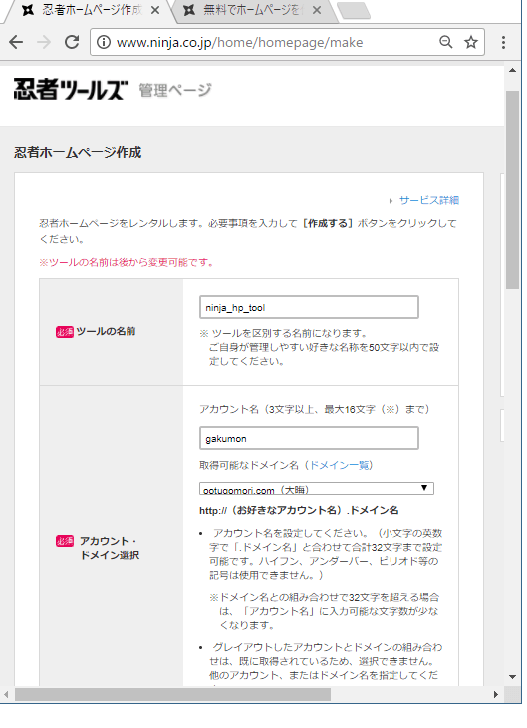This screenshot has height=728, width=527.
Task: Click the vertical scrollbar down arrow
Action: click(512, 677)
